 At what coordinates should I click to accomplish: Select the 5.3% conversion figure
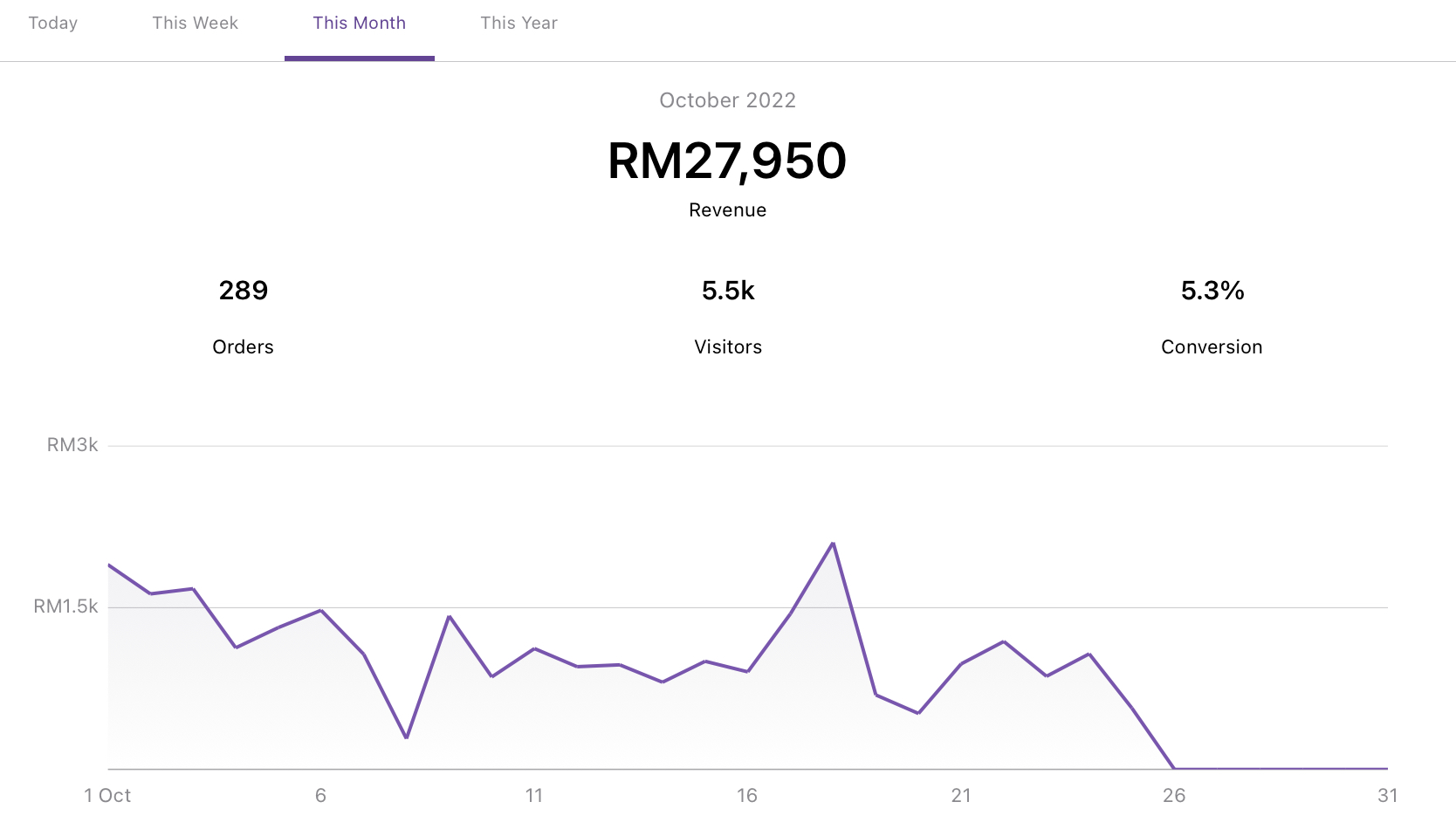(x=1212, y=291)
